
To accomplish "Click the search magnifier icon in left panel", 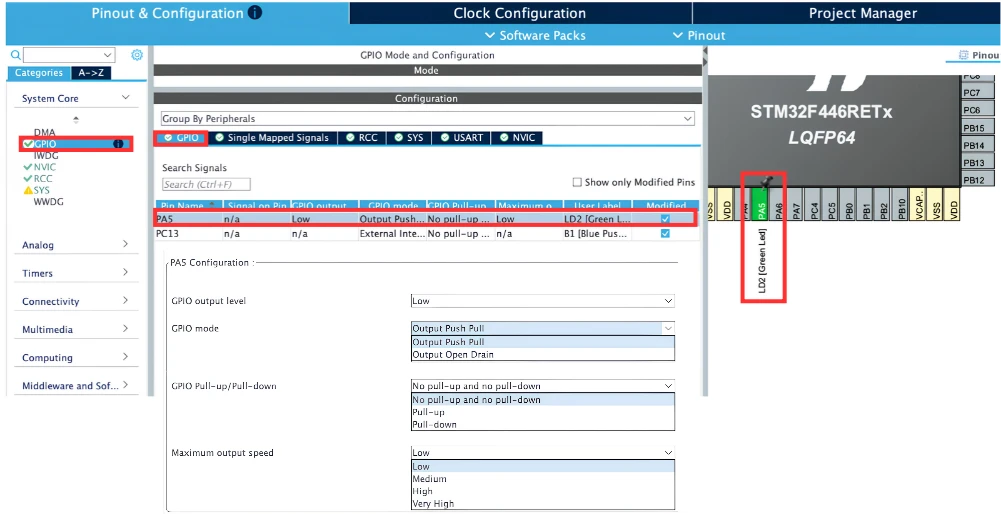I will pos(16,55).
